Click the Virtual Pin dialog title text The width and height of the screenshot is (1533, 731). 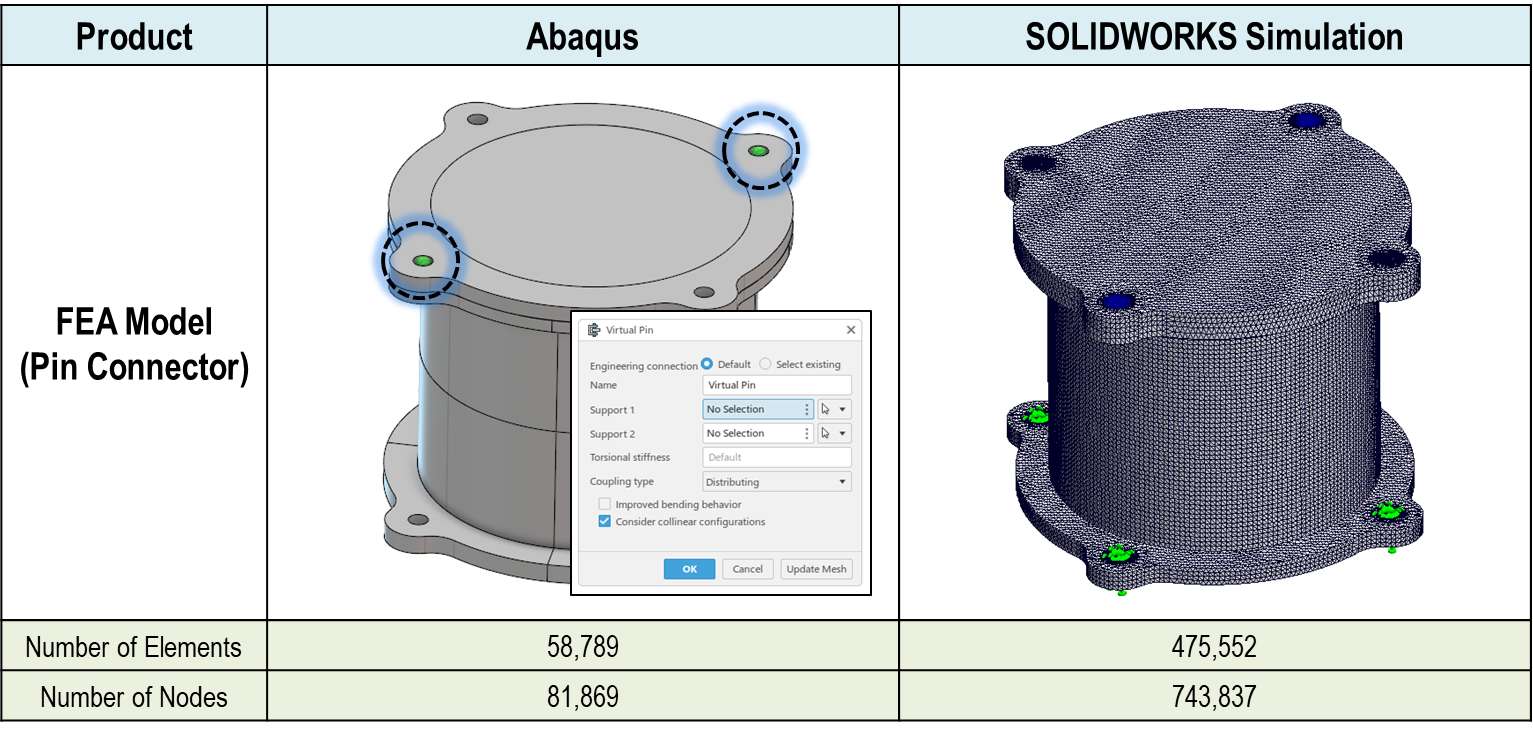coord(630,330)
